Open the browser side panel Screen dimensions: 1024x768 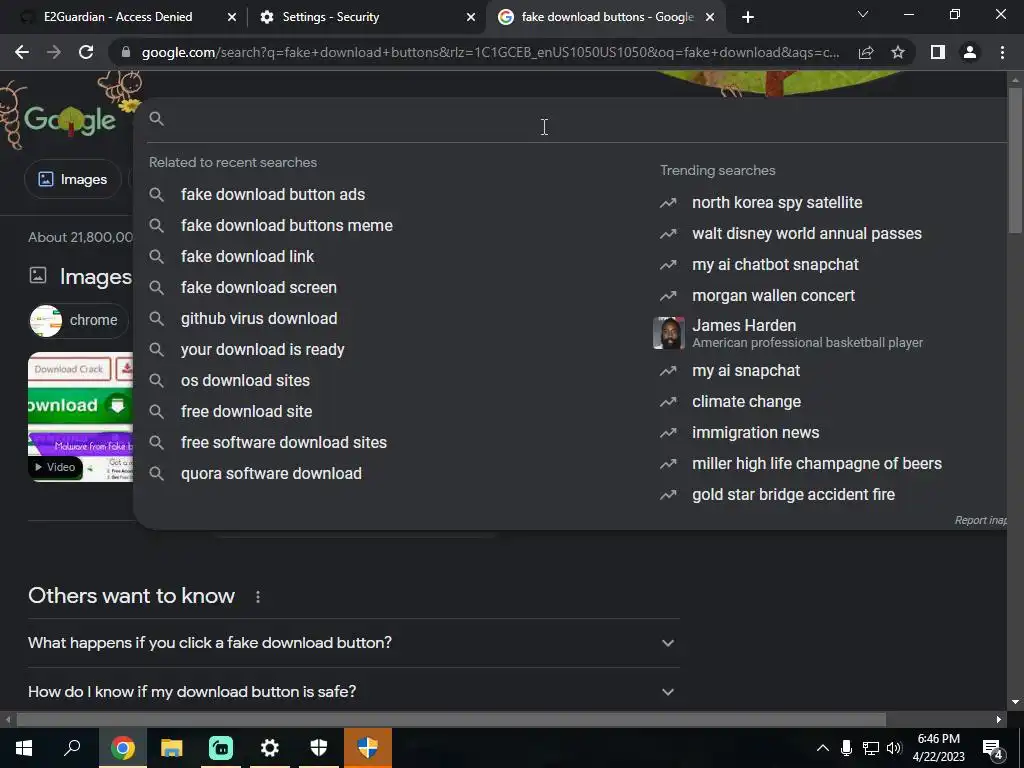click(x=937, y=52)
